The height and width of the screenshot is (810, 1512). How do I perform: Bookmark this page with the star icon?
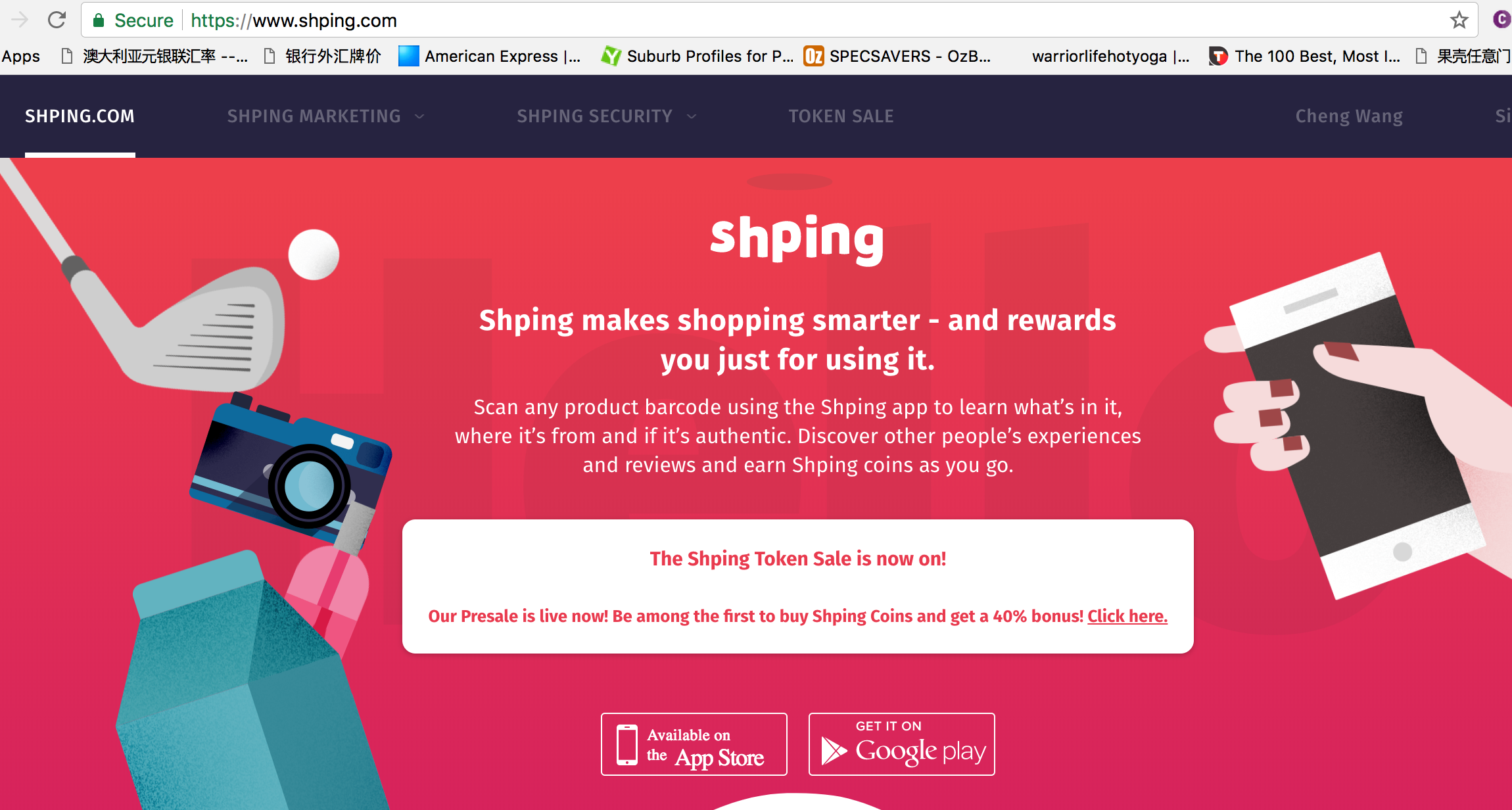[1459, 20]
